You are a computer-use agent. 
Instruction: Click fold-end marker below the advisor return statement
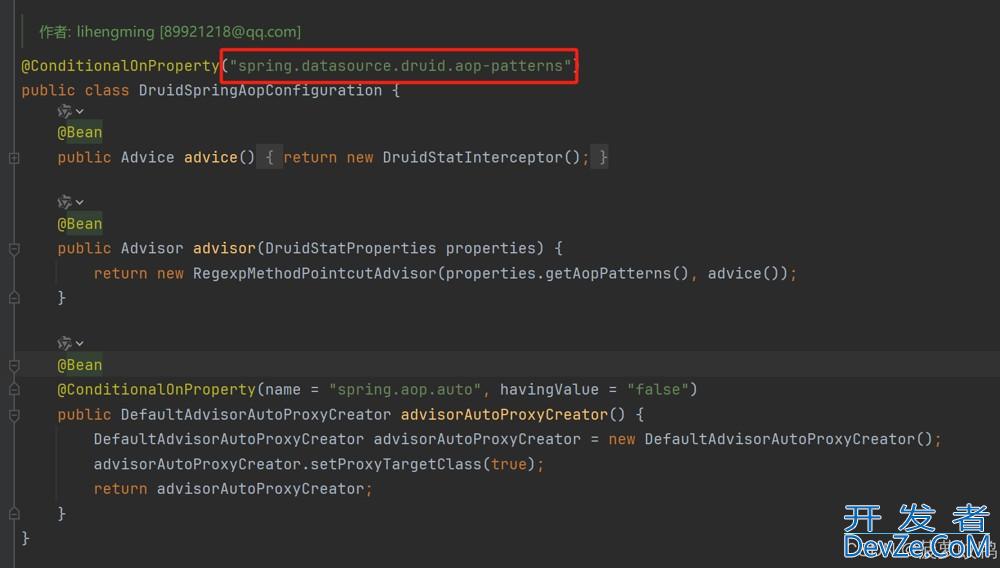coord(14,298)
